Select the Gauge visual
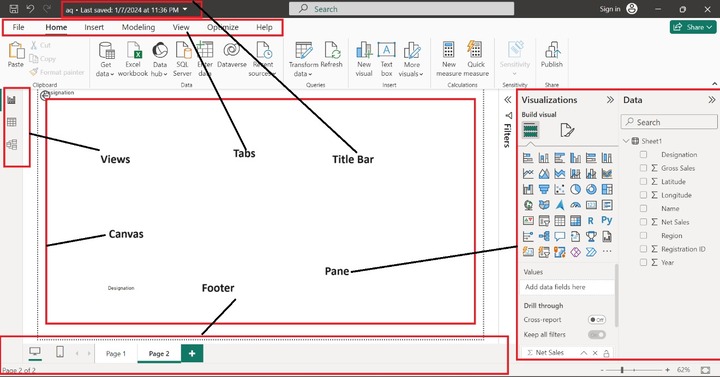Screen dimensions: 720x377 [x=575, y=205]
